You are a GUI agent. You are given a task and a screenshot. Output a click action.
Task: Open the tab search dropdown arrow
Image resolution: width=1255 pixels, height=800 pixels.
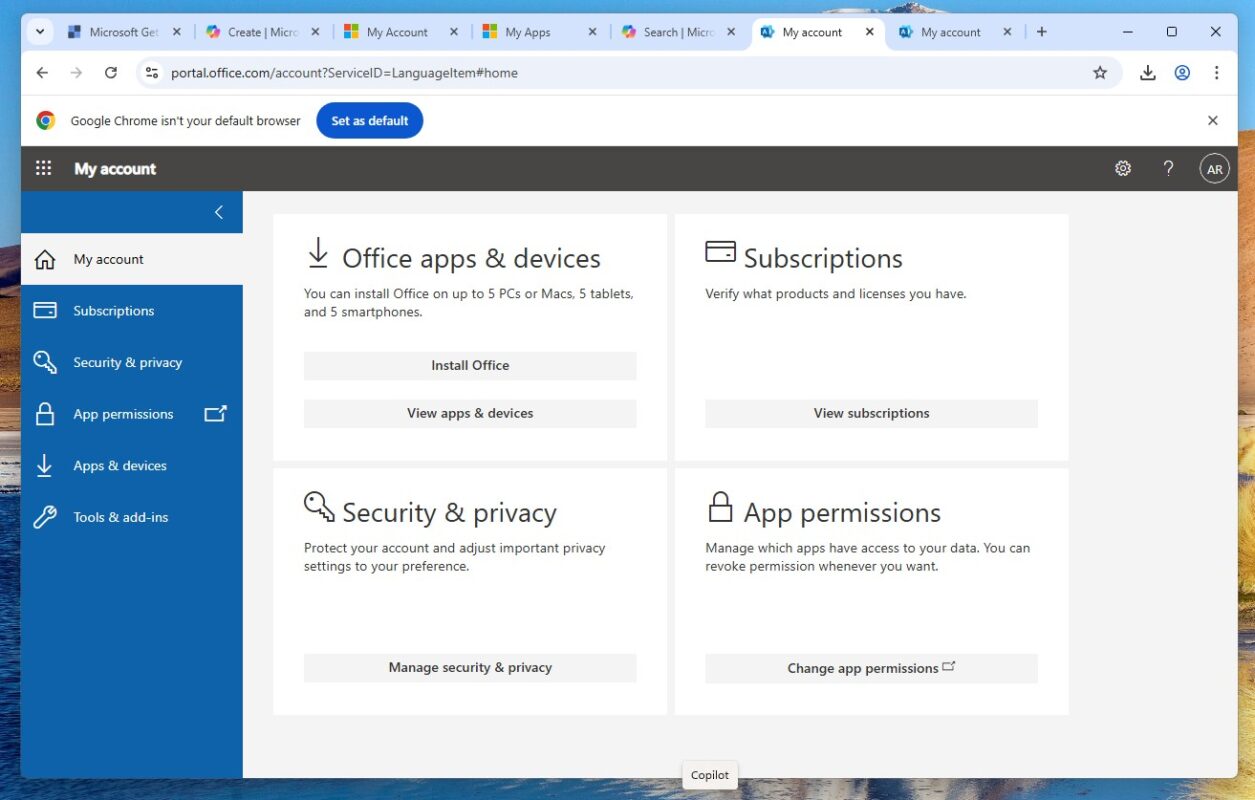(40, 32)
